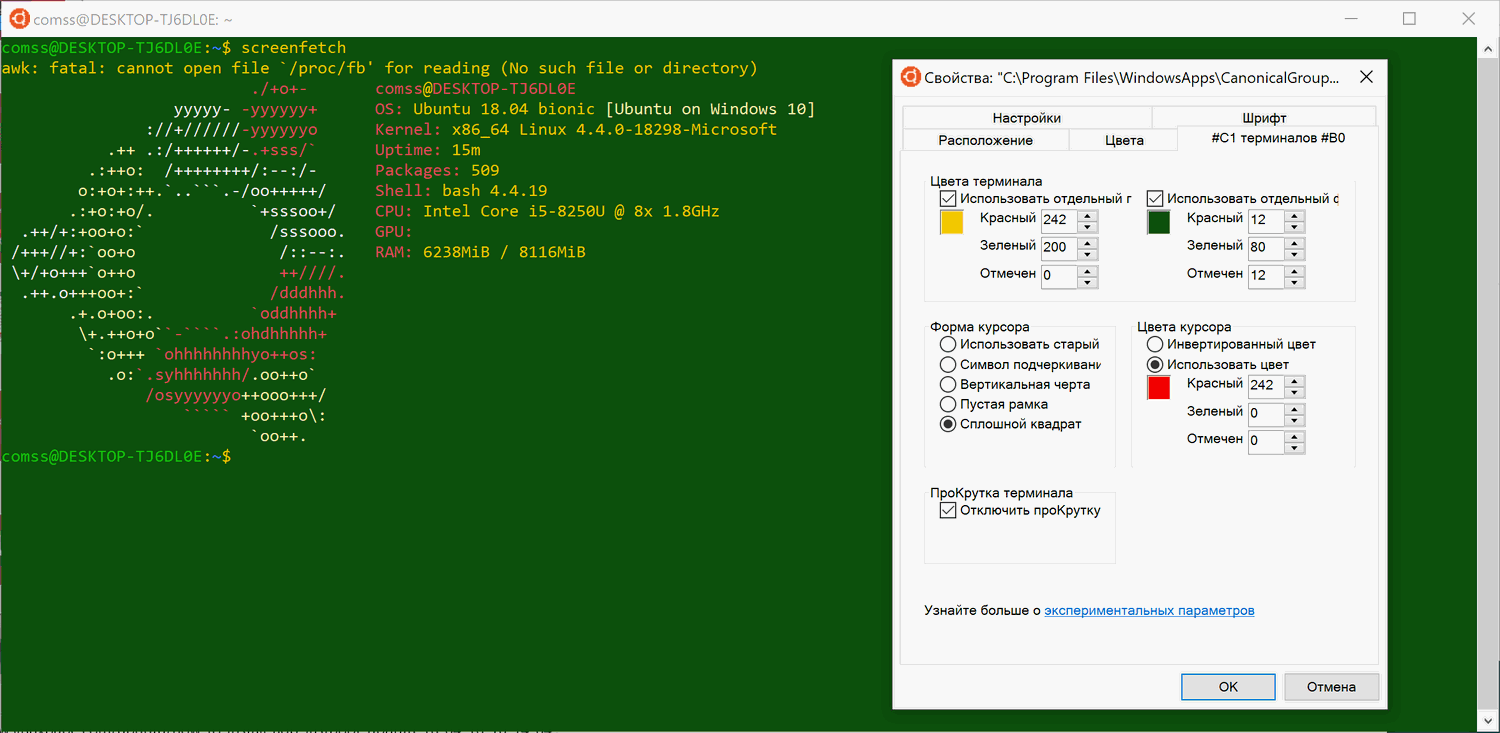Increase Зеленый value of 200
1500x733 pixels.
click(1088, 242)
